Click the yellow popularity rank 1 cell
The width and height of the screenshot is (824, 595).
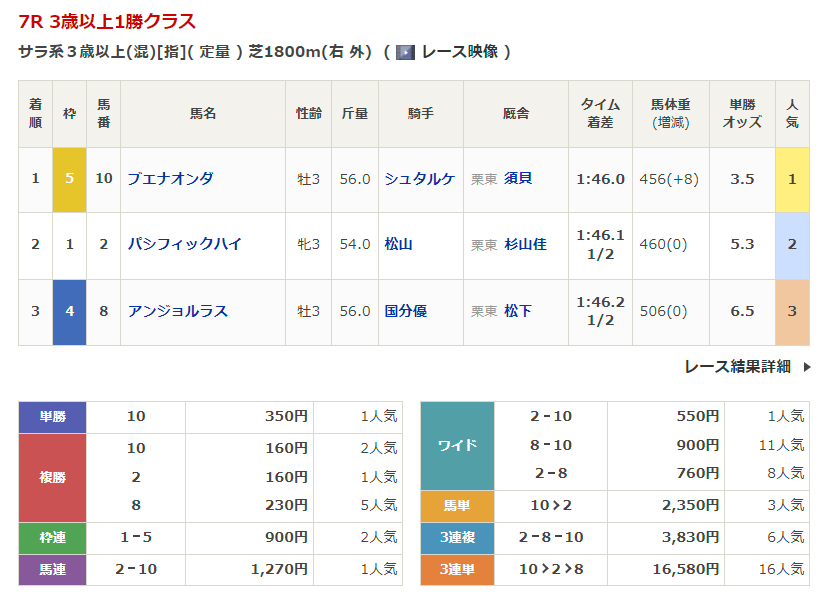pos(792,179)
